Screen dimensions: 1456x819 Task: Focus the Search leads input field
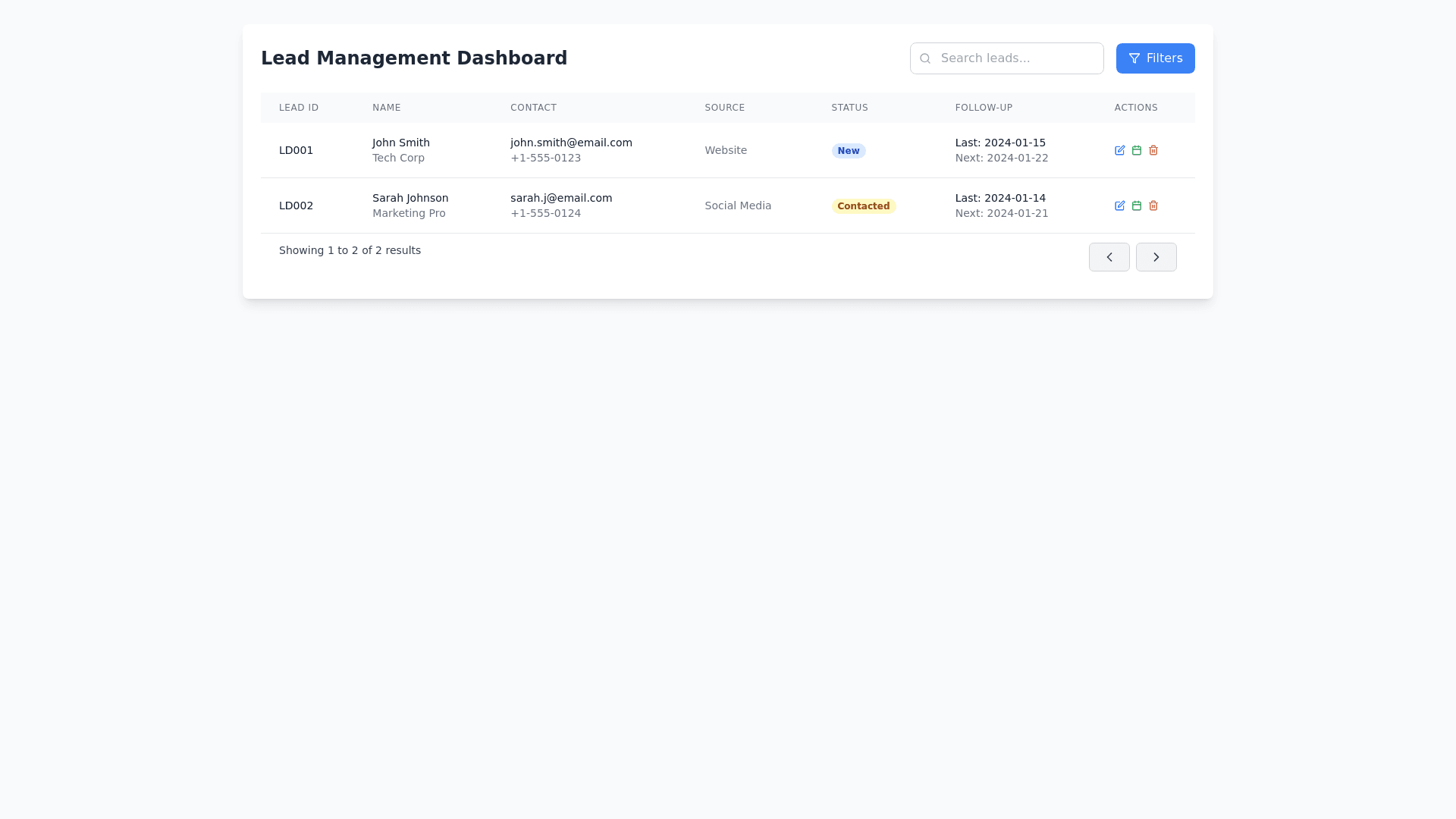pyautogui.click(x=1016, y=58)
